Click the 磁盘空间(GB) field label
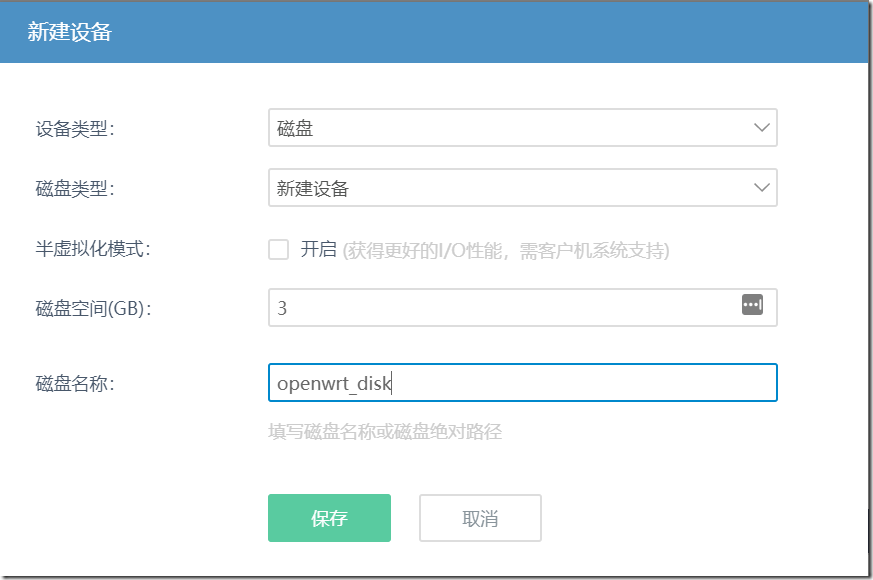The width and height of the screenshot is (873, 580). coord(92,308)
